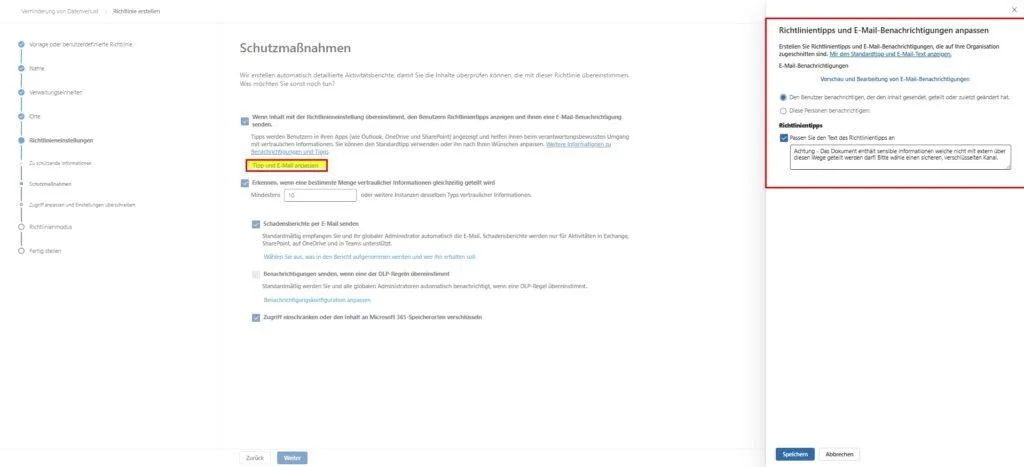Click the step circle for Fertig stellen
The image size is (1024, 467).
pos(20,251)
